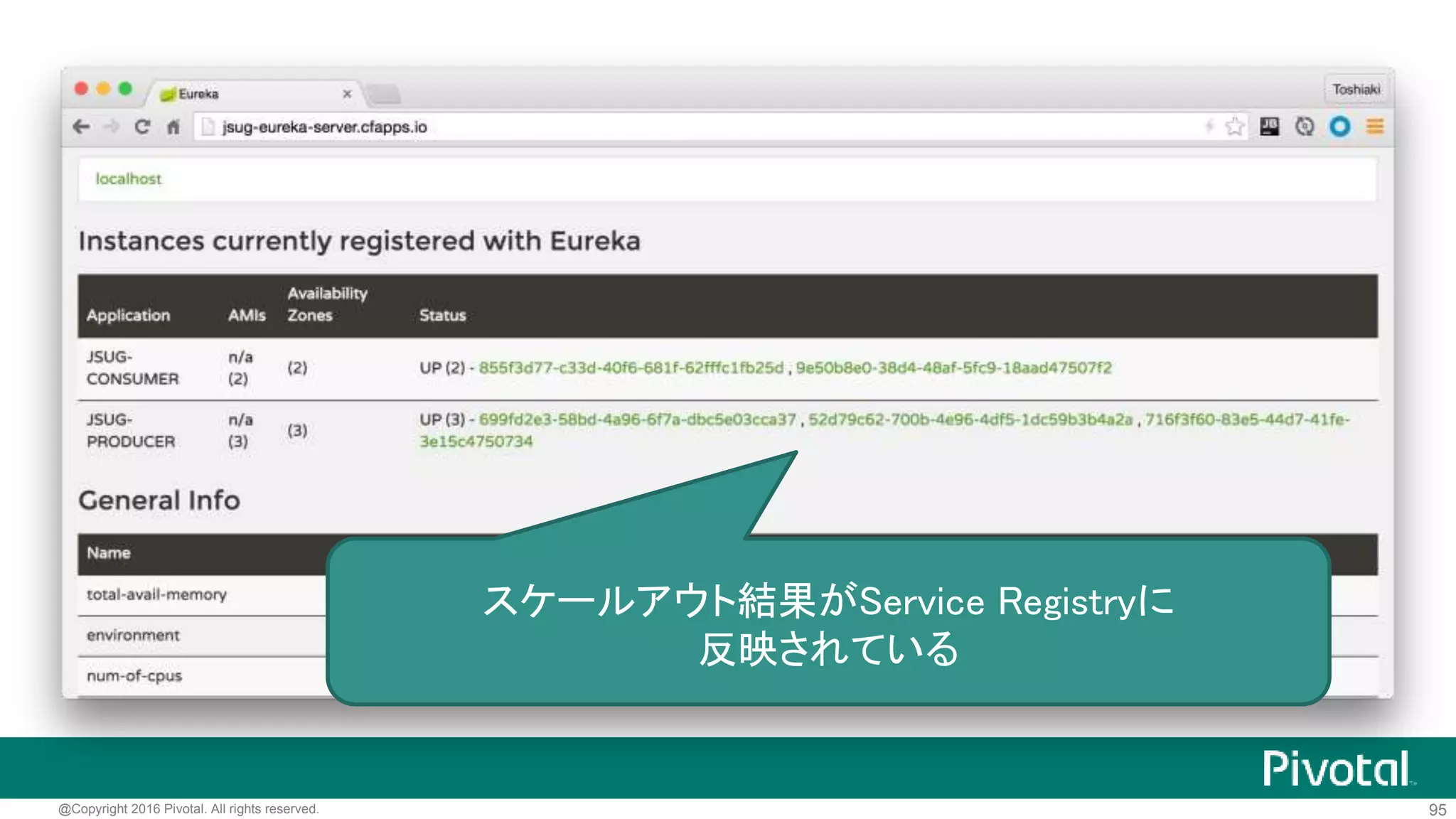Click the clock-style extension icon
This screenshot has width=1456, height=819.
coord(1304,127)
